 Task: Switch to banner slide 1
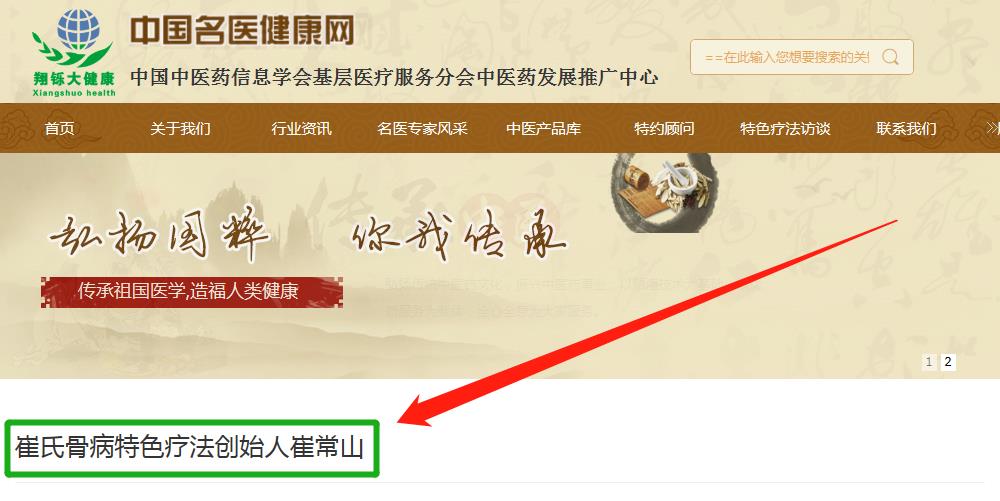click(x=929, y=362)
